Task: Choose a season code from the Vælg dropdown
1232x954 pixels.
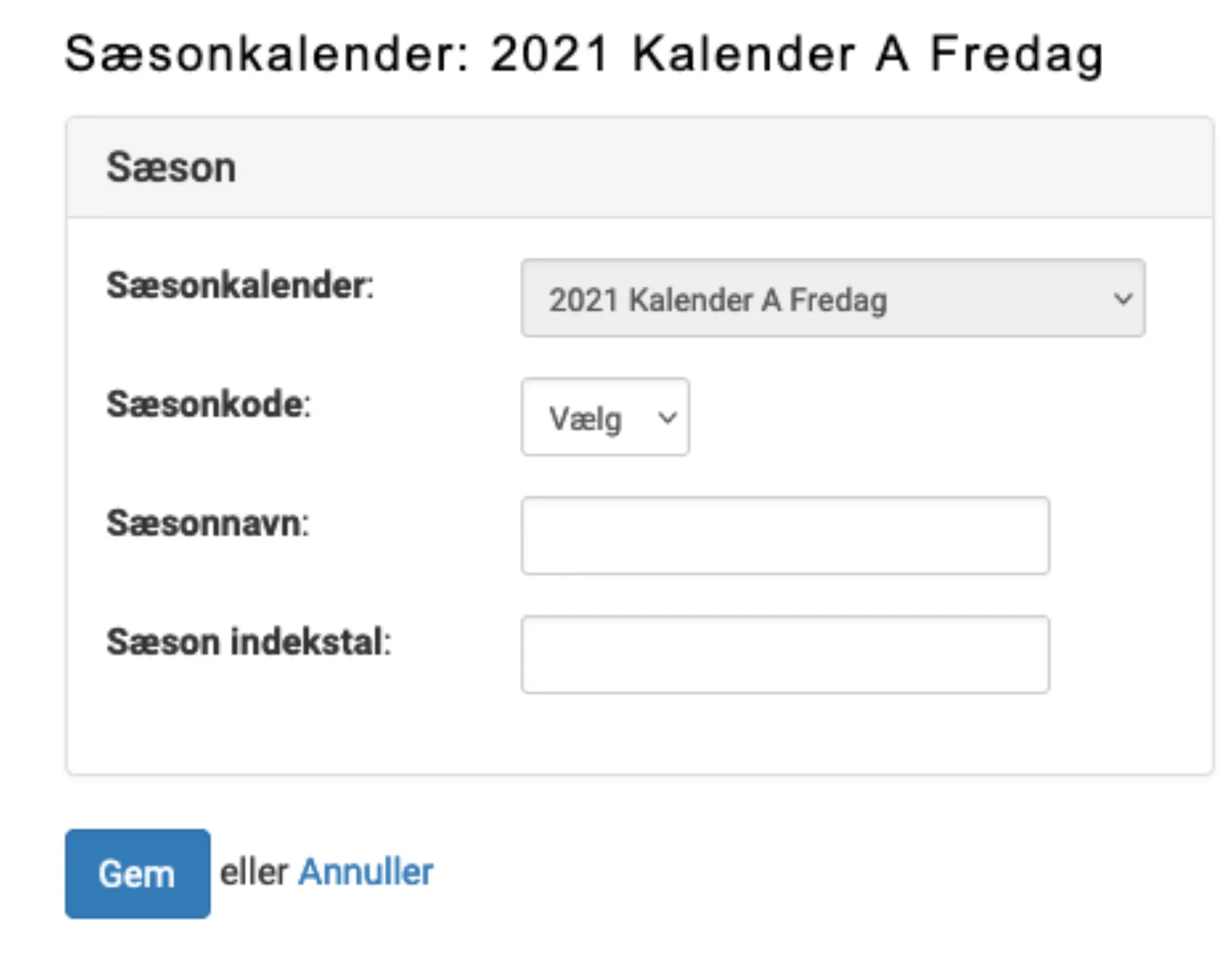Action: 604,417
